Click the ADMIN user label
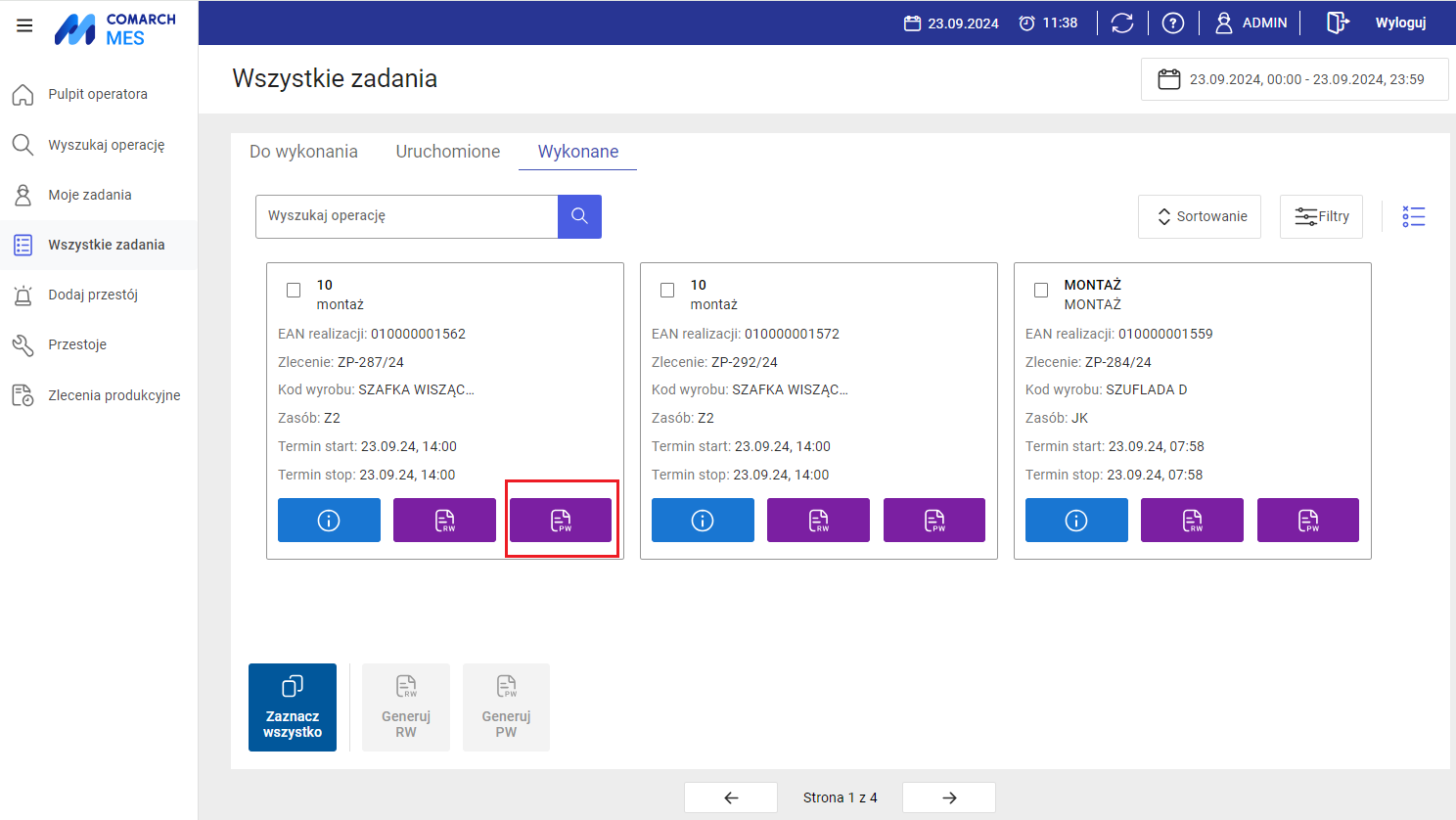 1264,23
